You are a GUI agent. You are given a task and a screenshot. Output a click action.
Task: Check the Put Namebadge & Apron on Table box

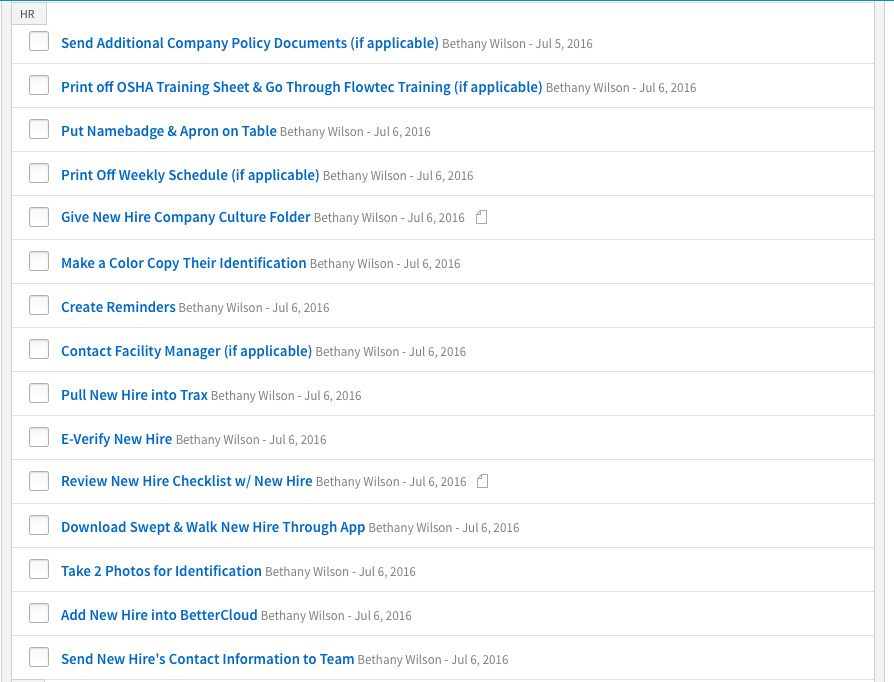38,129
